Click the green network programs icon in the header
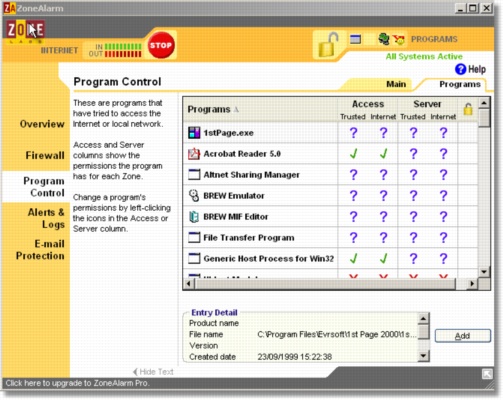503x400 pixels. pyautogui.click(x=384, y=39)
